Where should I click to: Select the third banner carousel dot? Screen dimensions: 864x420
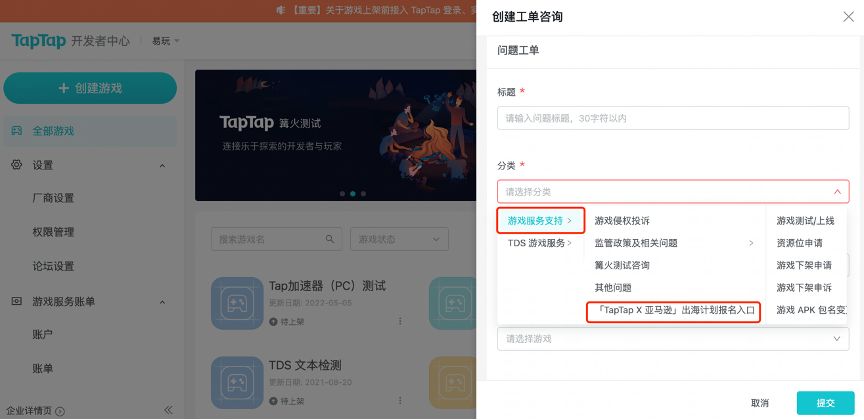point(363,194)
